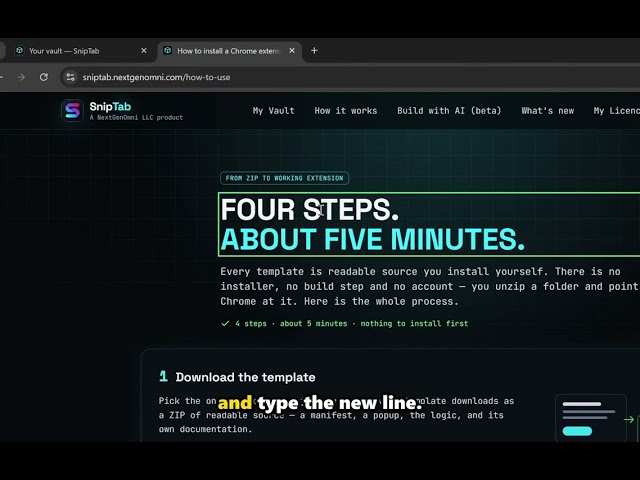
Task: Open site information icon in address bar
Action: (71, 77)
